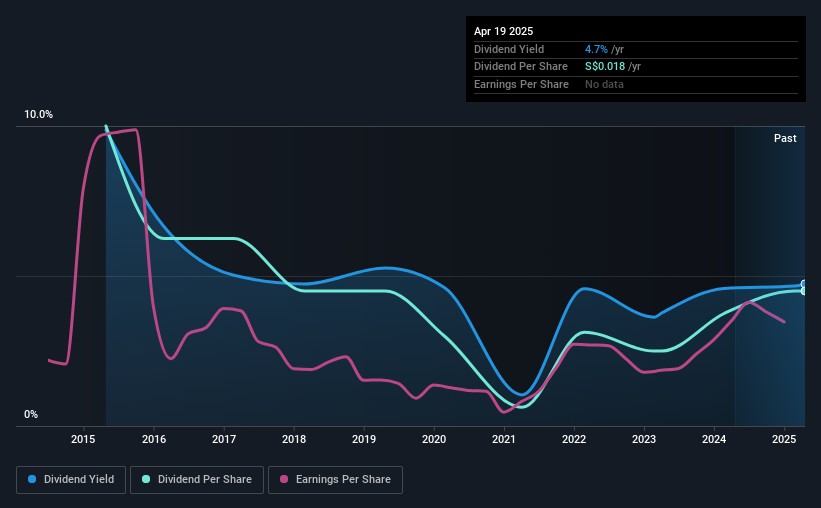Click the 0% y-axis label
Image resolution: width=821 pixels, height=508 pixels.
(30, 415)
